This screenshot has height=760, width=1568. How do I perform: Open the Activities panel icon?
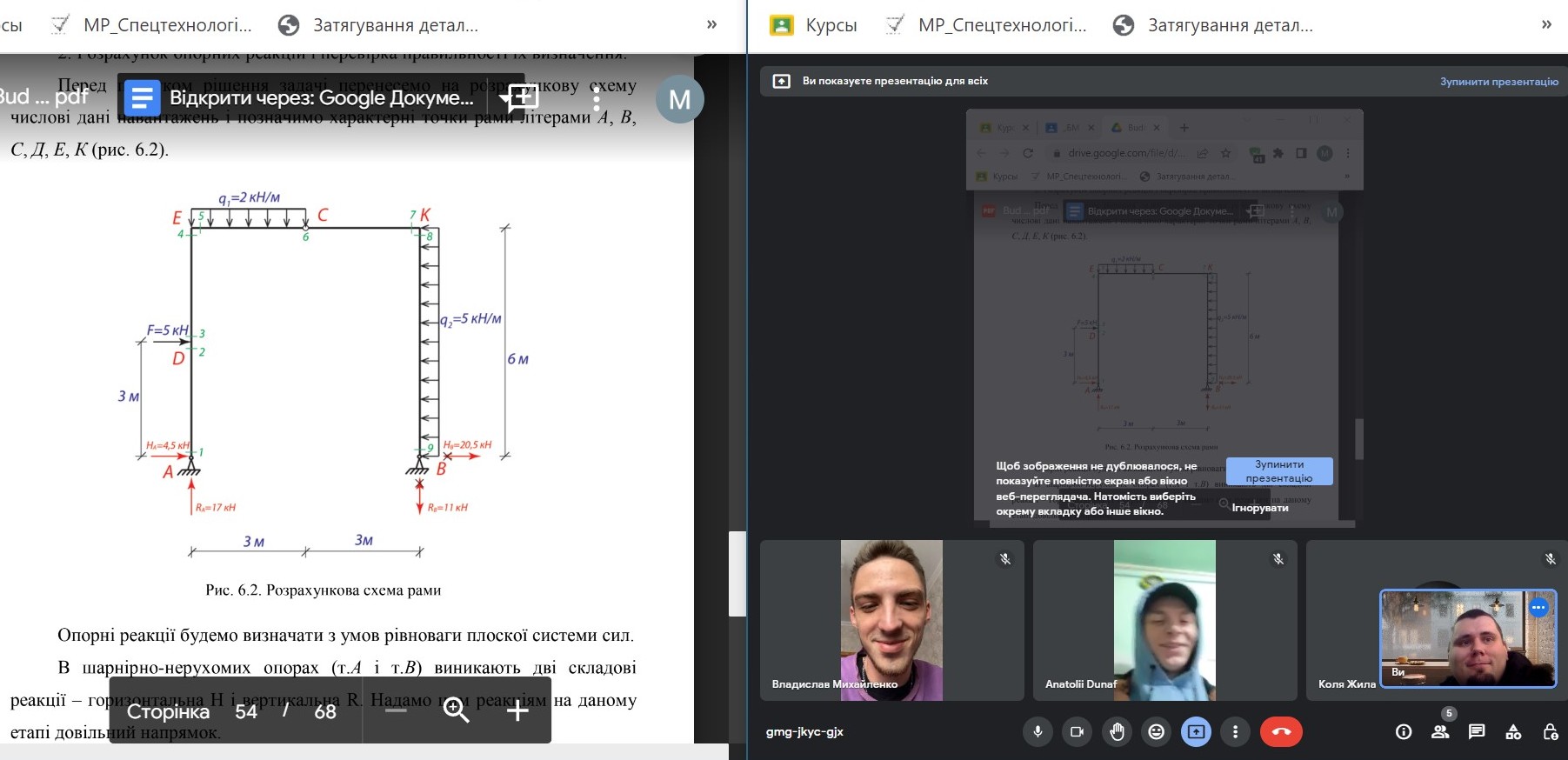pyautogui.click(x=1513, y=732)
